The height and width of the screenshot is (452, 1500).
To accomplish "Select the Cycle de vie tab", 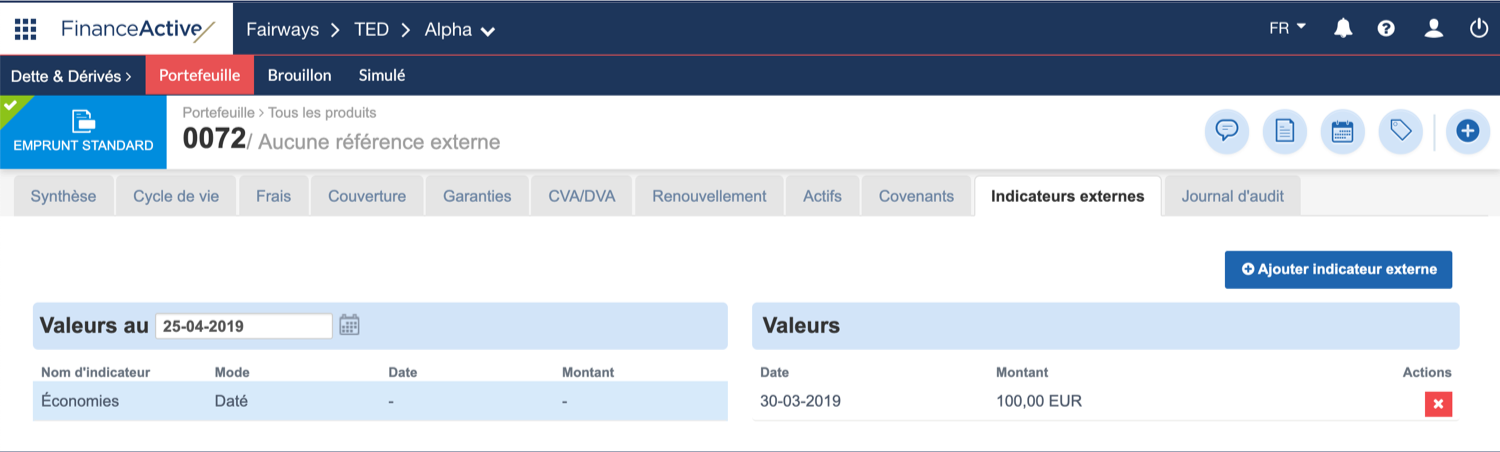I will point(176,196).
